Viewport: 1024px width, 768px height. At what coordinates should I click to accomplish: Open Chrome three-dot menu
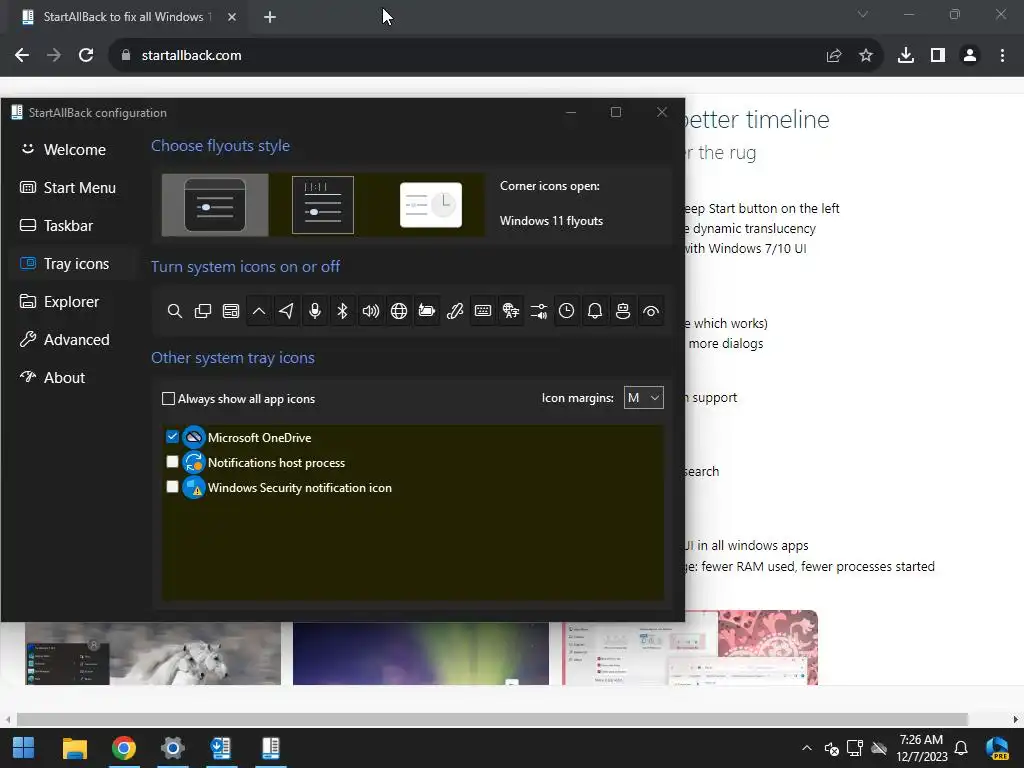pyautogui.click(x=1002, y=56)
